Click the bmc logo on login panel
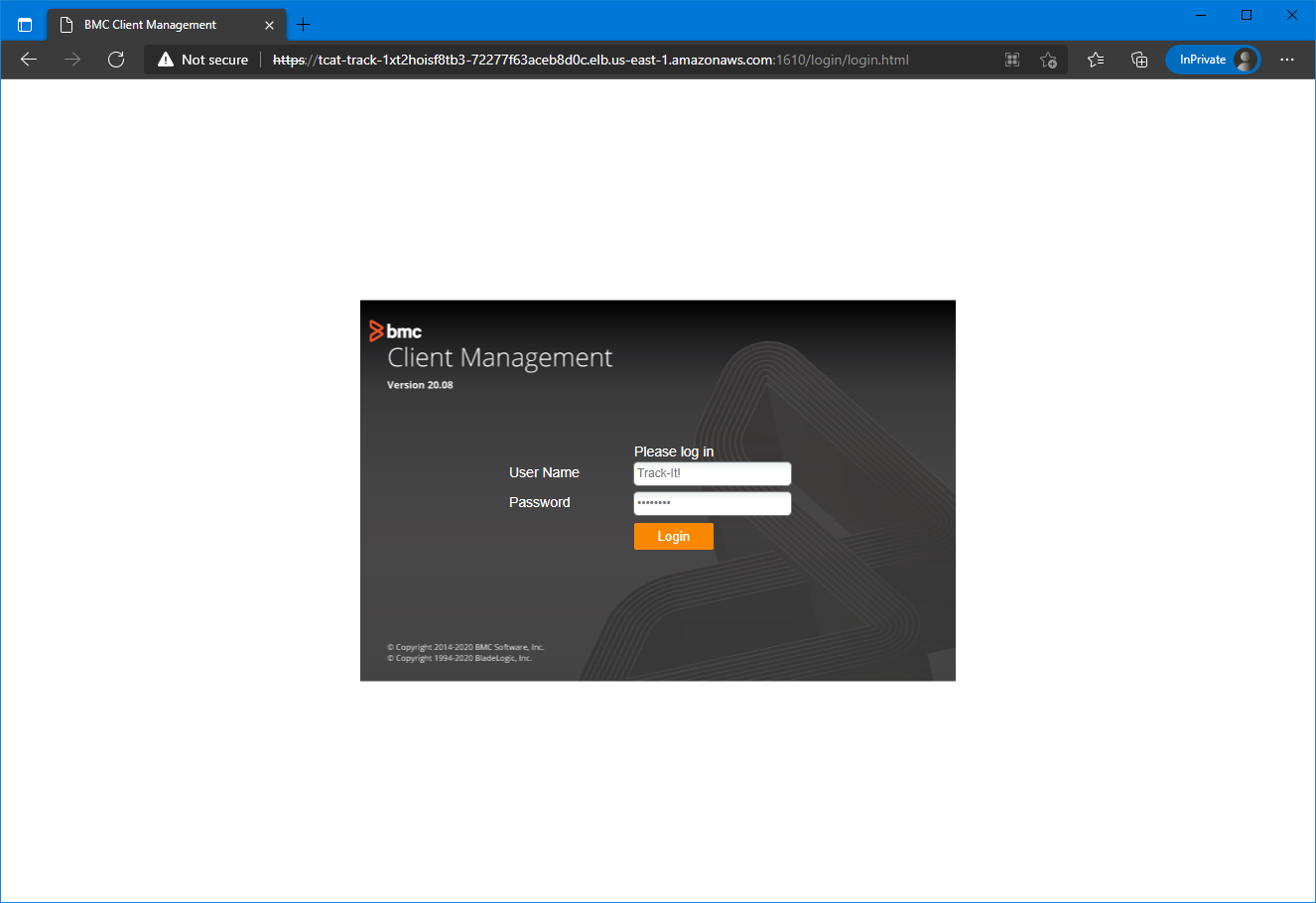Screen dimensions: 1316x903 coord(395,331)
